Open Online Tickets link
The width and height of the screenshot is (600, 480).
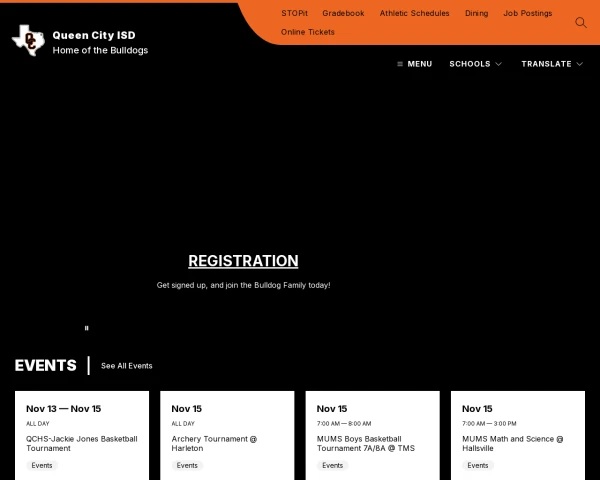pos(308,32)
